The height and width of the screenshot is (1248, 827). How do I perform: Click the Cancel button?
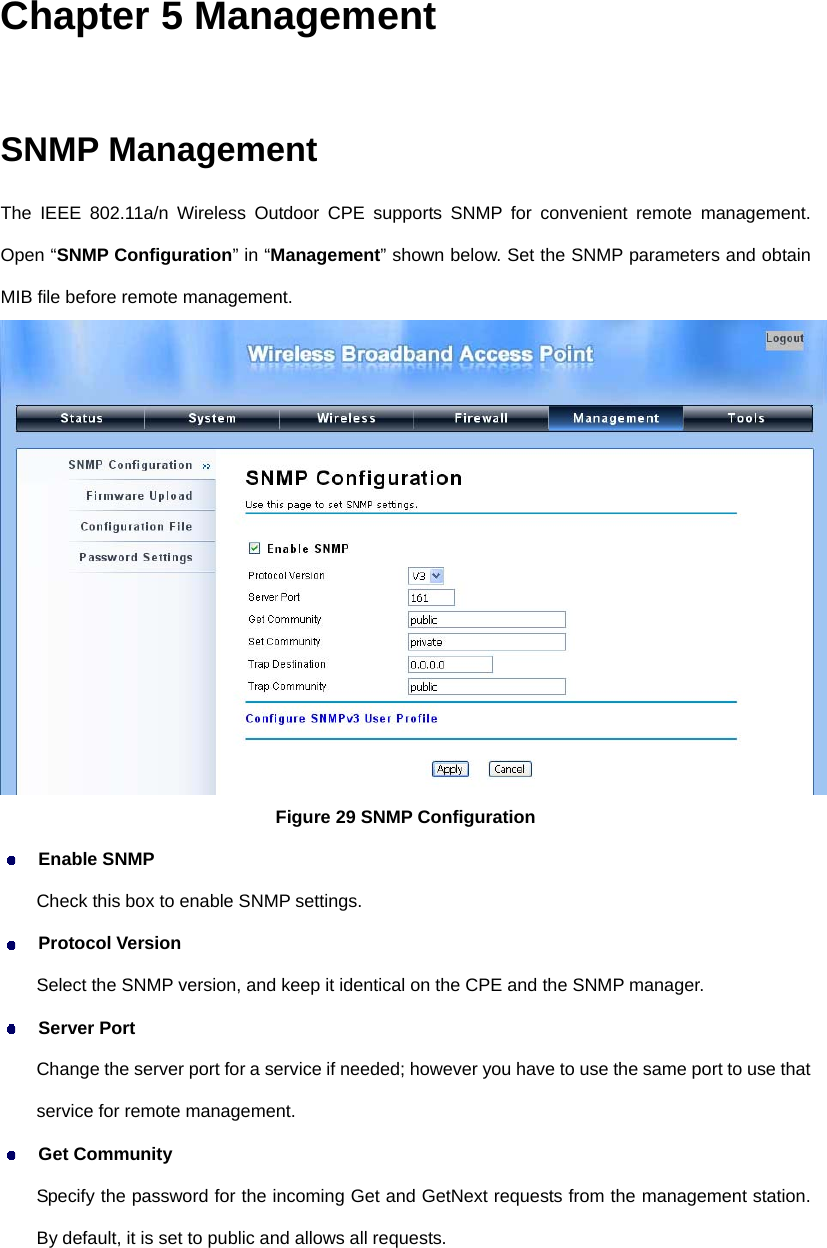pos(510,769)
